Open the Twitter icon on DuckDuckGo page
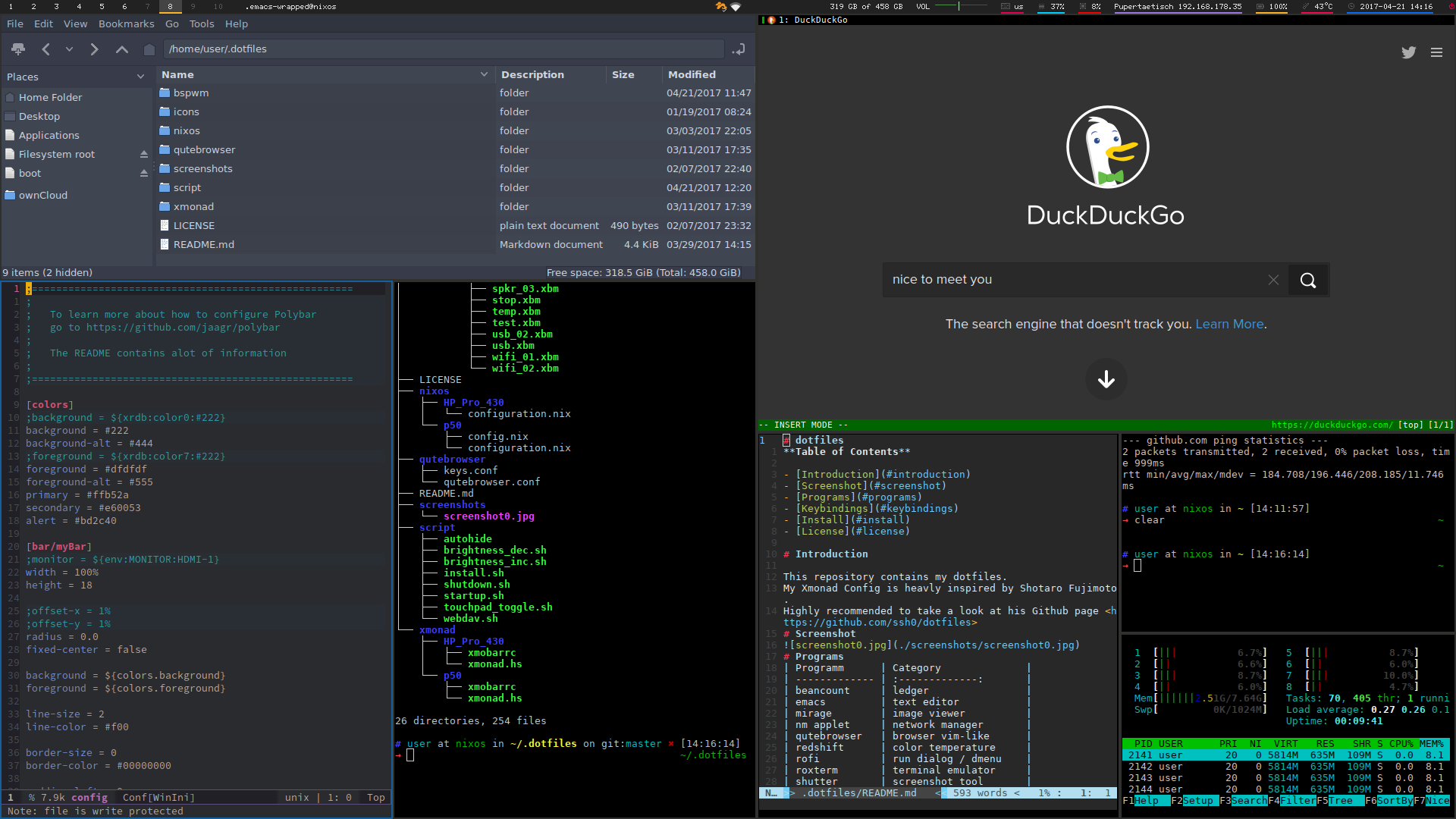Screen dimensions: 1456x819 [x=1408, y=52]
